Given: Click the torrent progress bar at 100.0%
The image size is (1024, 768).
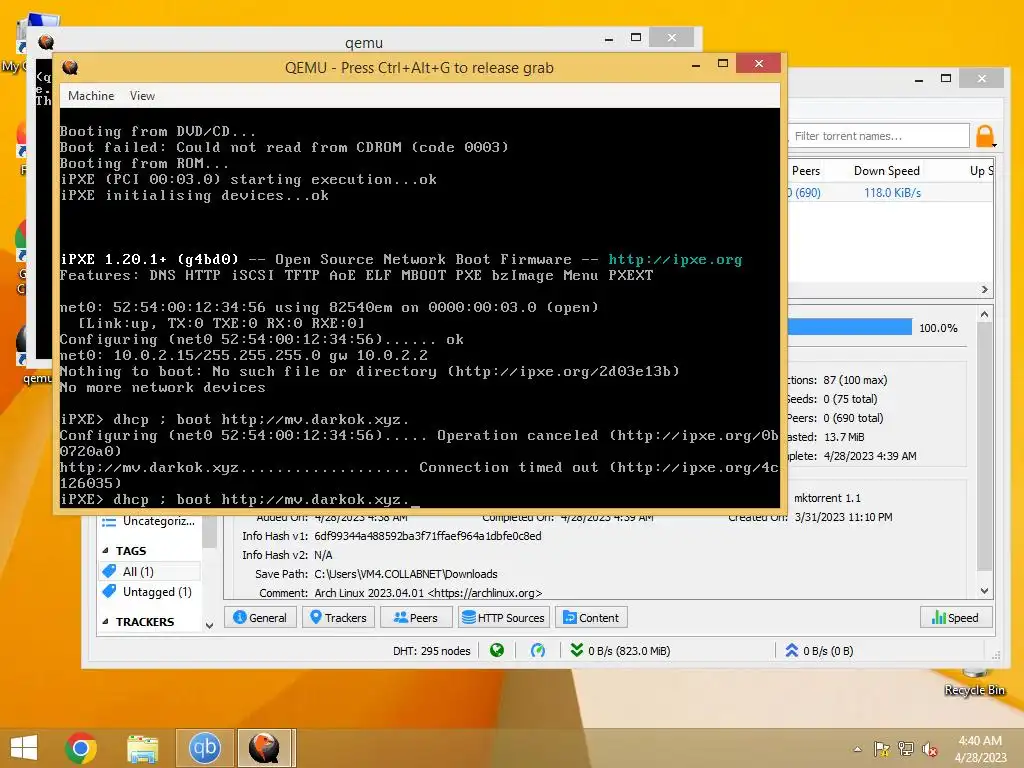Looking at the screenshot, I should tap(850, 327).
